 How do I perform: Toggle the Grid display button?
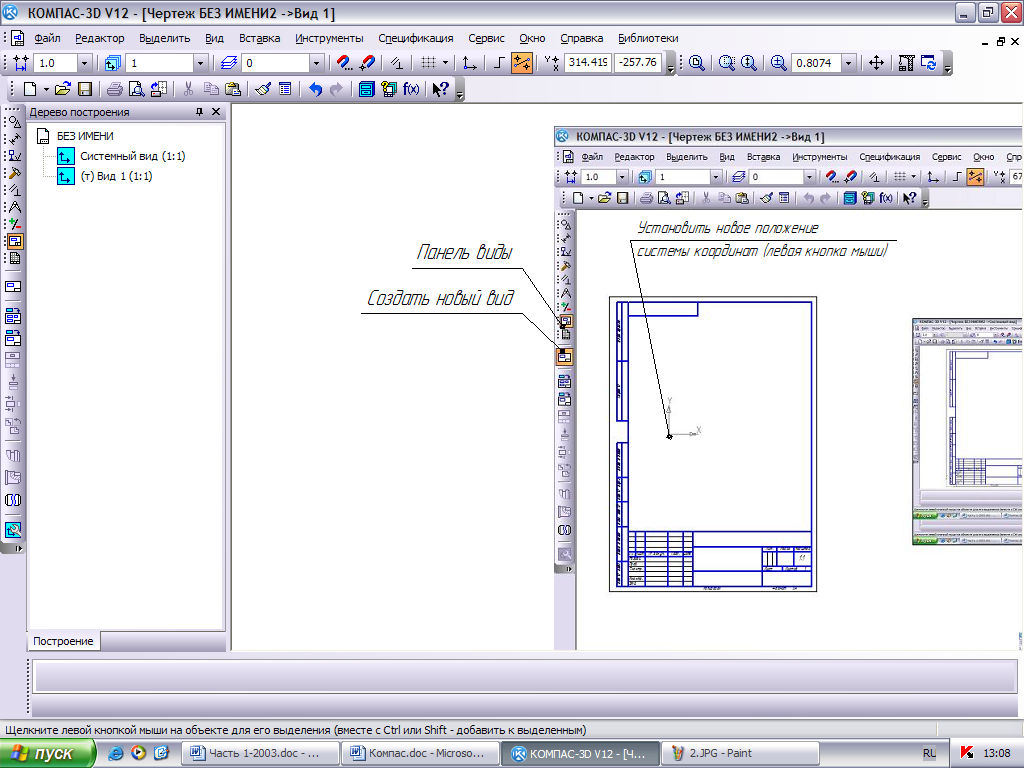(428, 63)
